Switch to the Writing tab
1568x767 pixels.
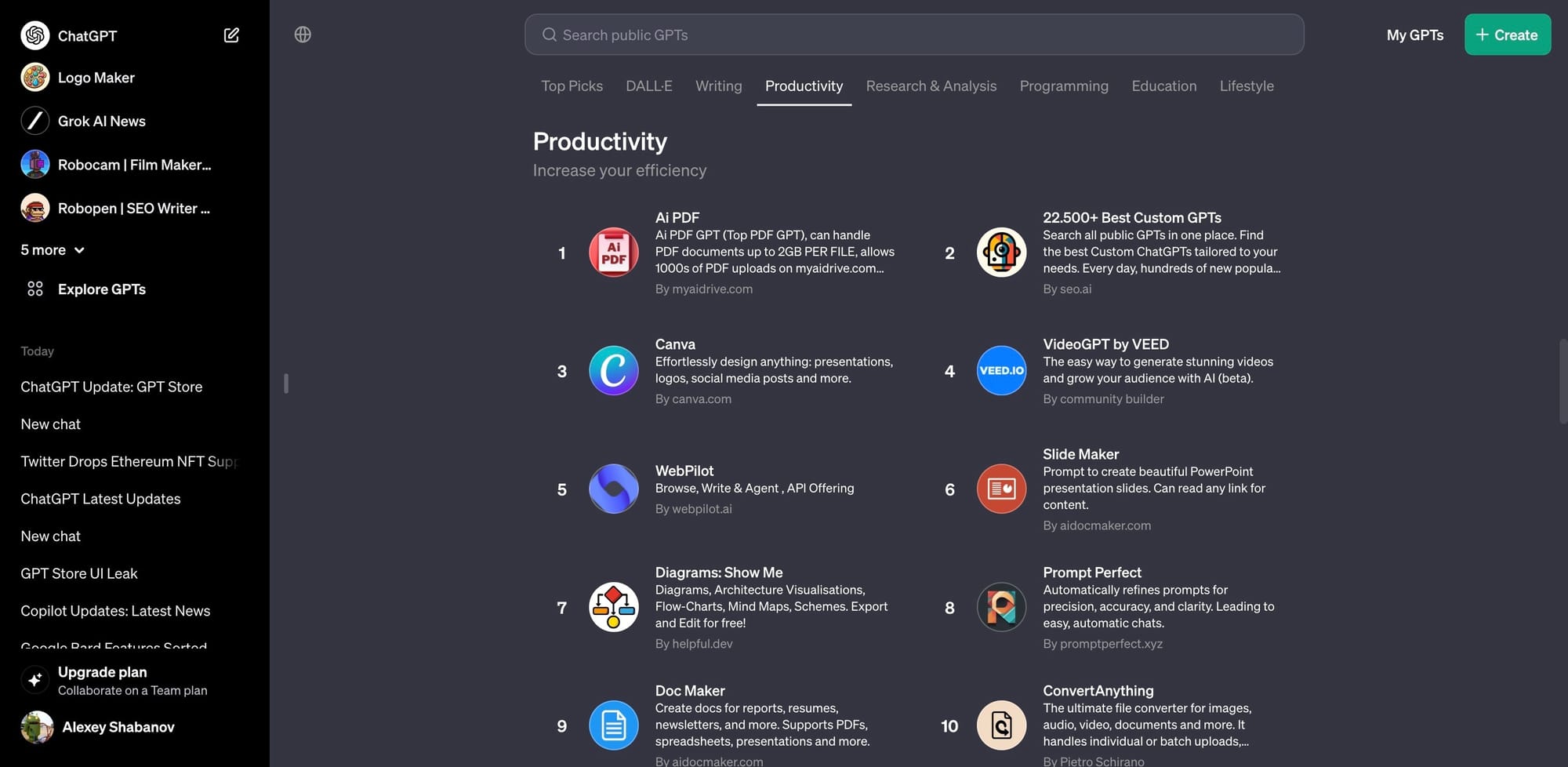point(718,86)
